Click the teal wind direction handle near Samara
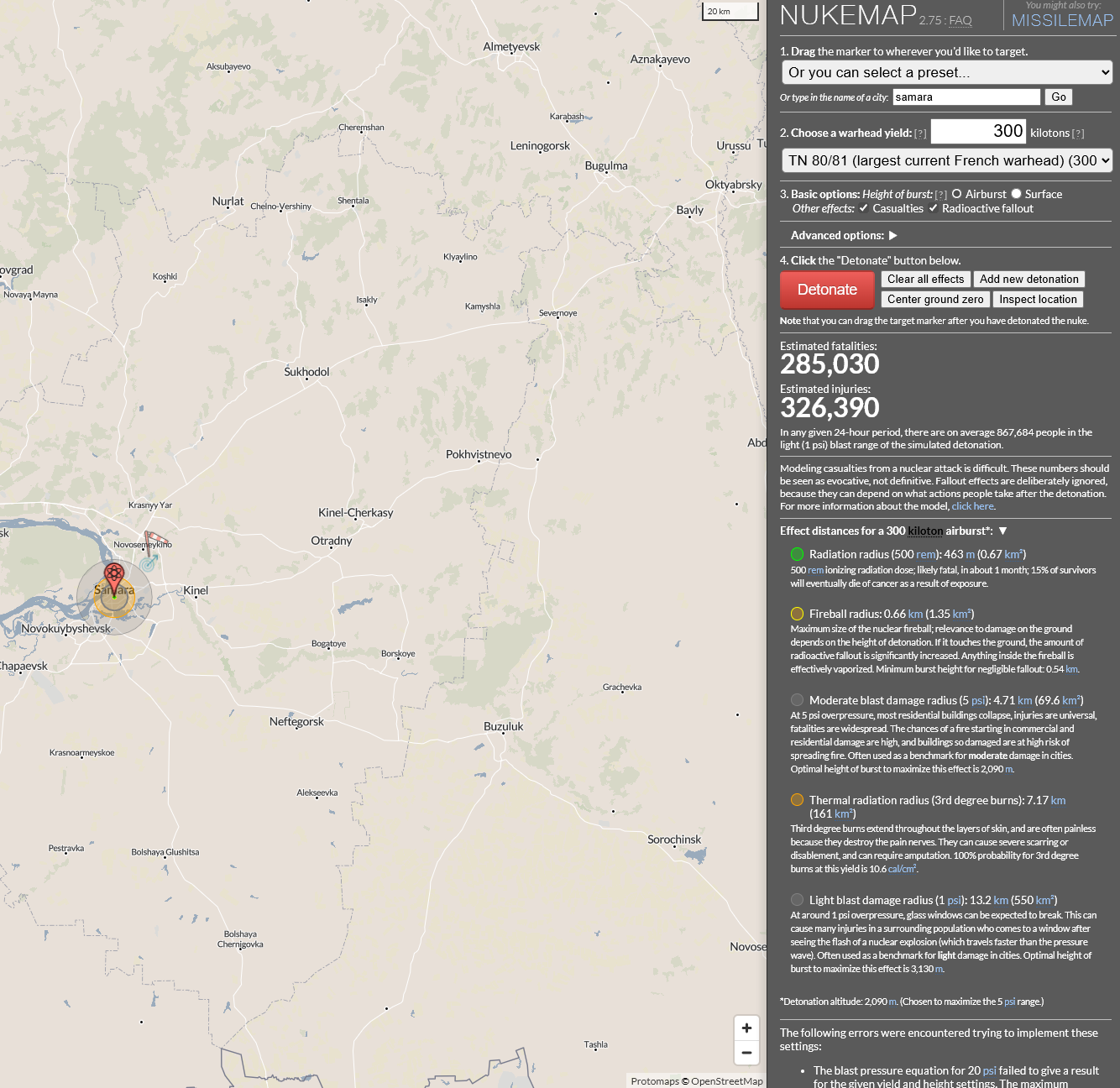Screen dimensions: 1120x1088 pos(149,563)
